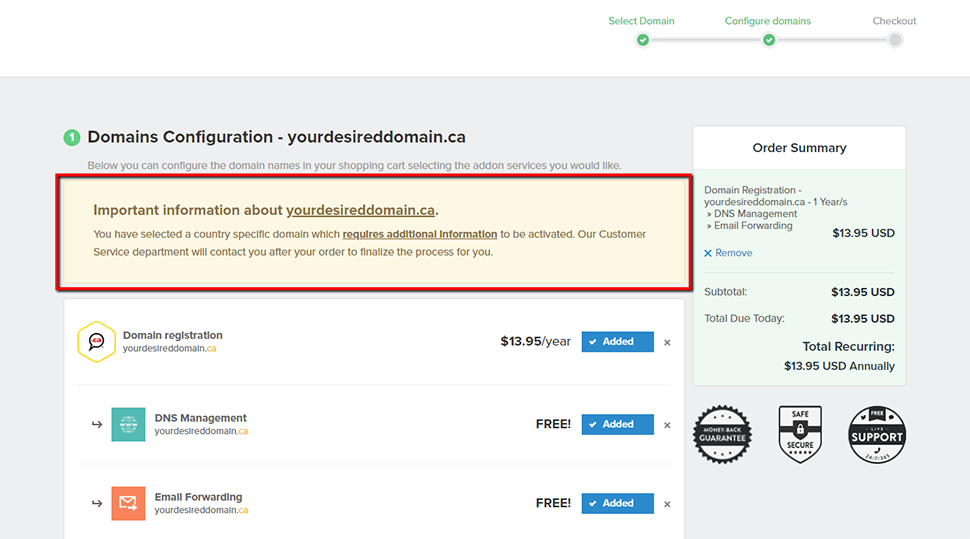The image size is (970, 539).
Task: Click the teal DNS Management globe icon
Action: 128,425
